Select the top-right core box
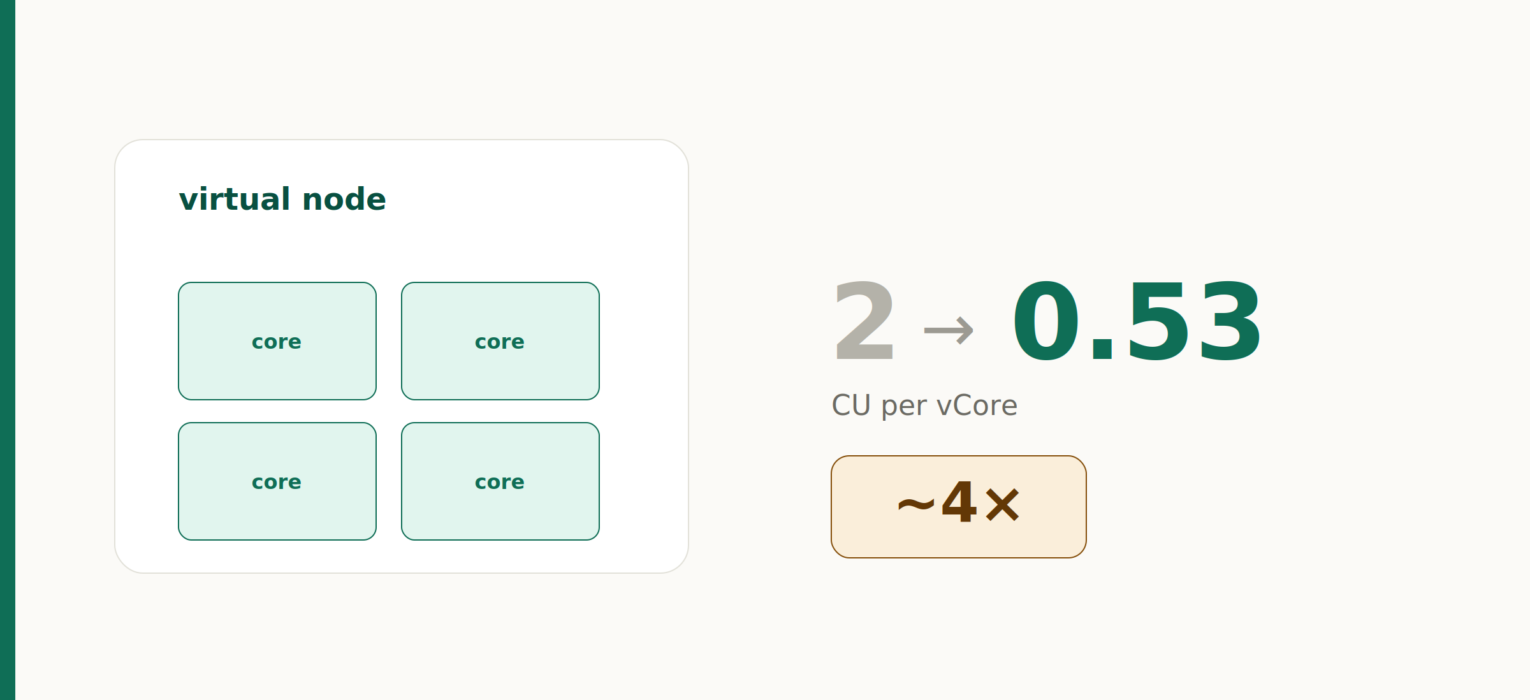The width and height of the screenshot is (1530, 700). [500, 341]
